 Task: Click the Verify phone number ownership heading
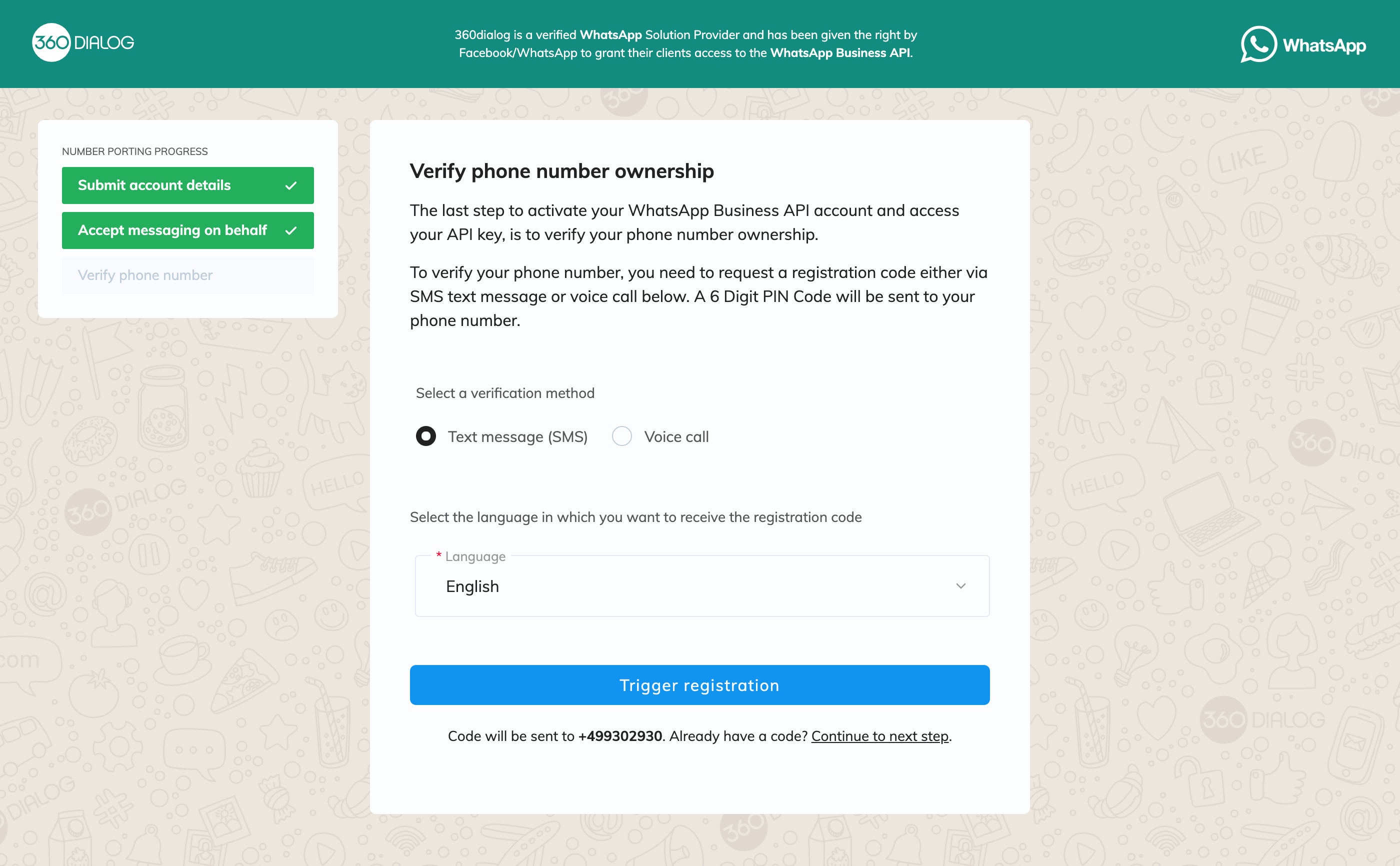click(561, 171)
